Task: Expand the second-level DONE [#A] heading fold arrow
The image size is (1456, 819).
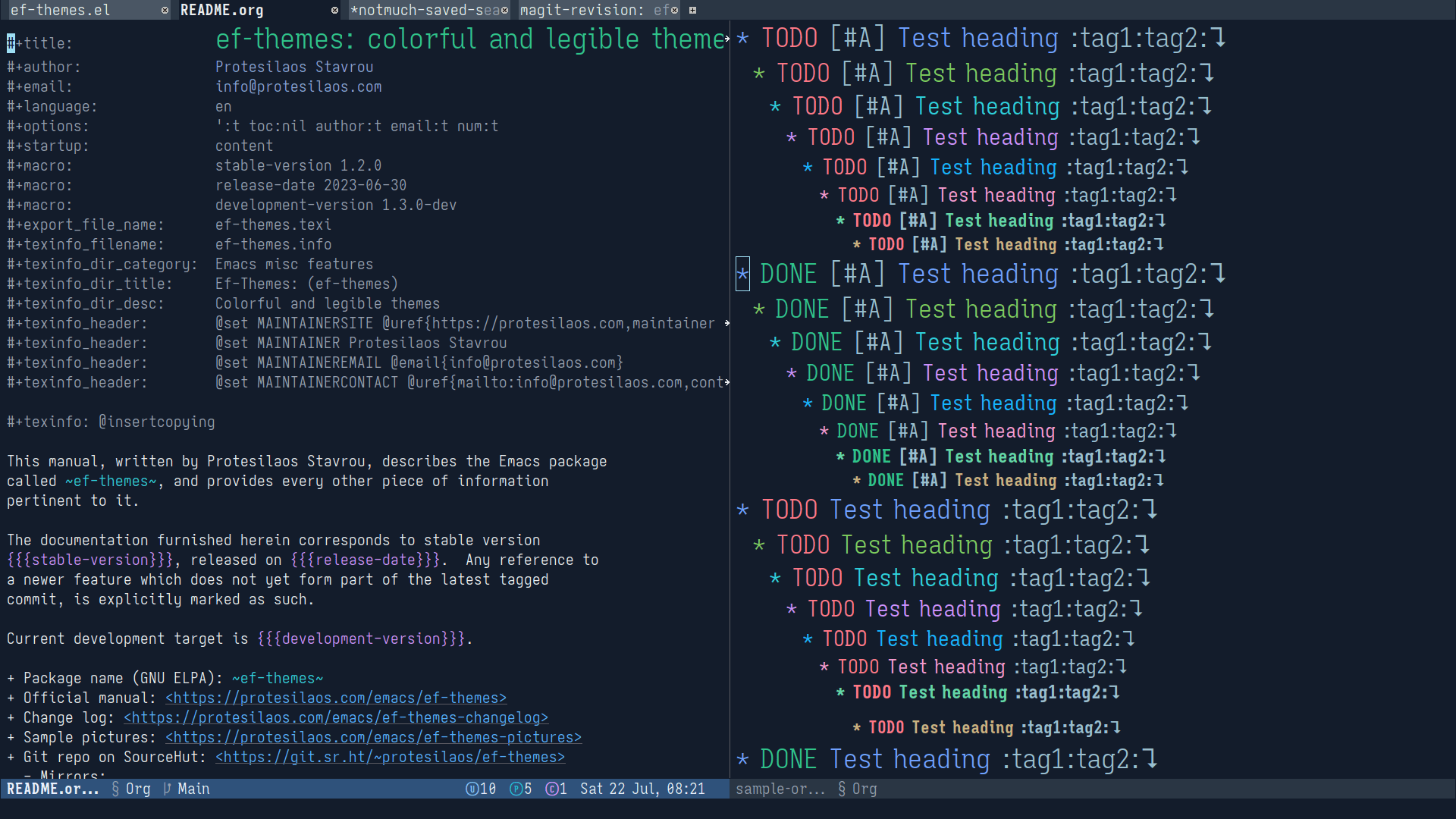Action: [x=1208, y=309]
